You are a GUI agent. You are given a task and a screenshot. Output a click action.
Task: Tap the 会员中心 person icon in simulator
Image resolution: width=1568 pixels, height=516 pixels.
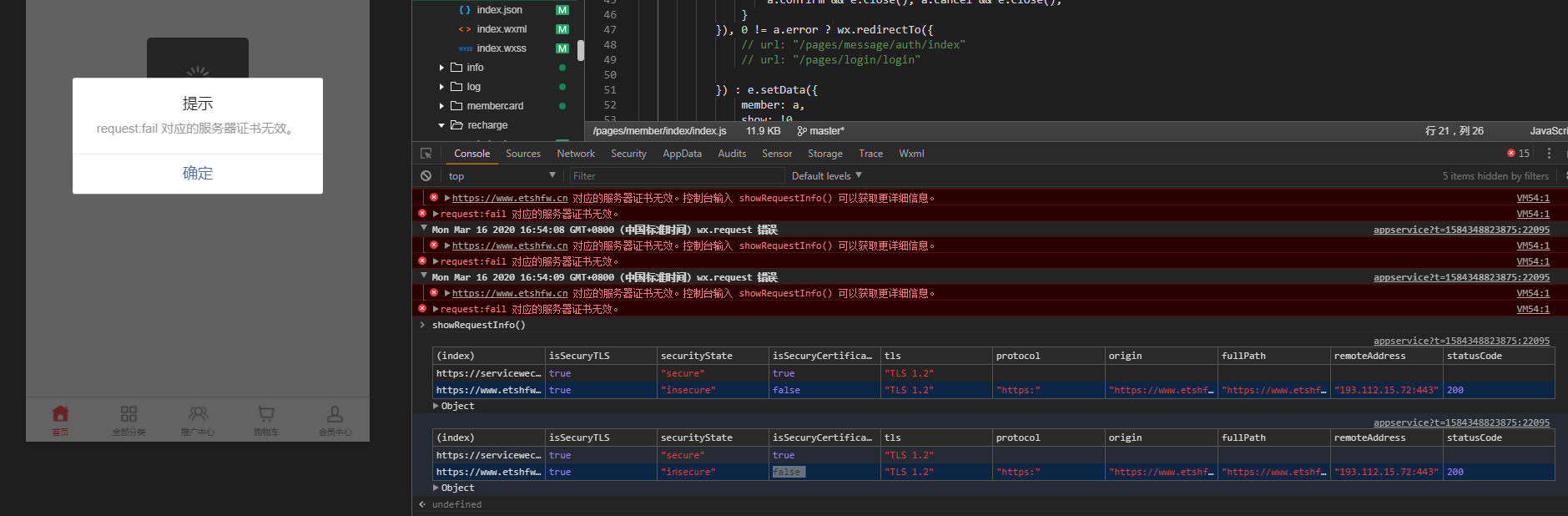[335, 414]
